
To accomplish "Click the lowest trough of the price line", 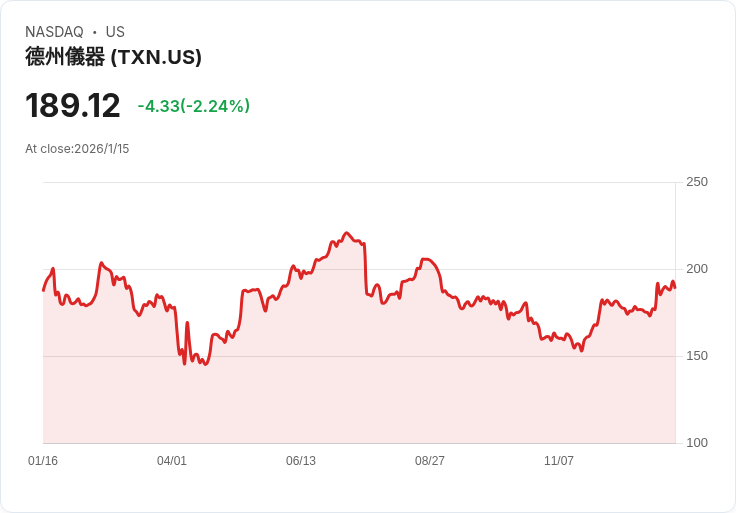I will (x=204, y=364).
